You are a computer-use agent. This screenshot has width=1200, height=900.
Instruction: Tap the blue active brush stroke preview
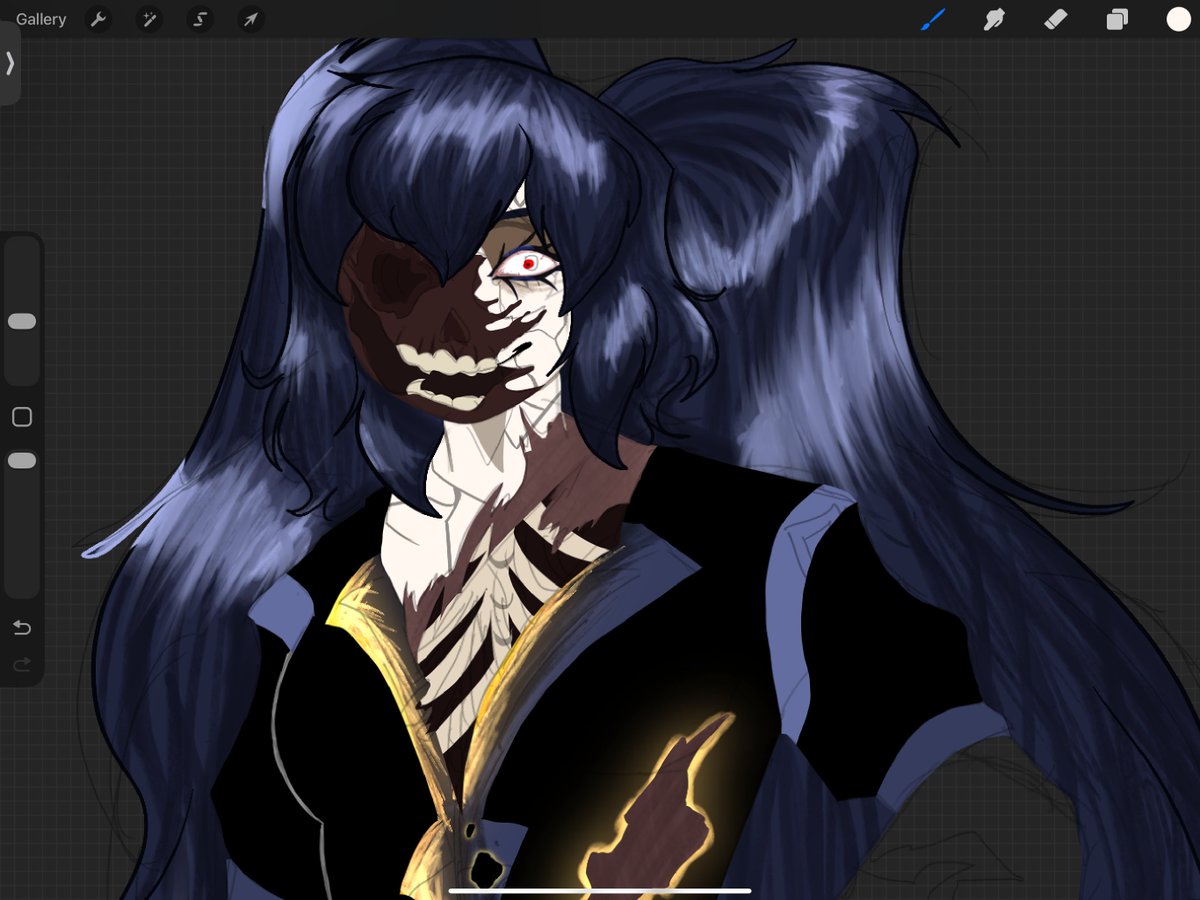(932, 18)
